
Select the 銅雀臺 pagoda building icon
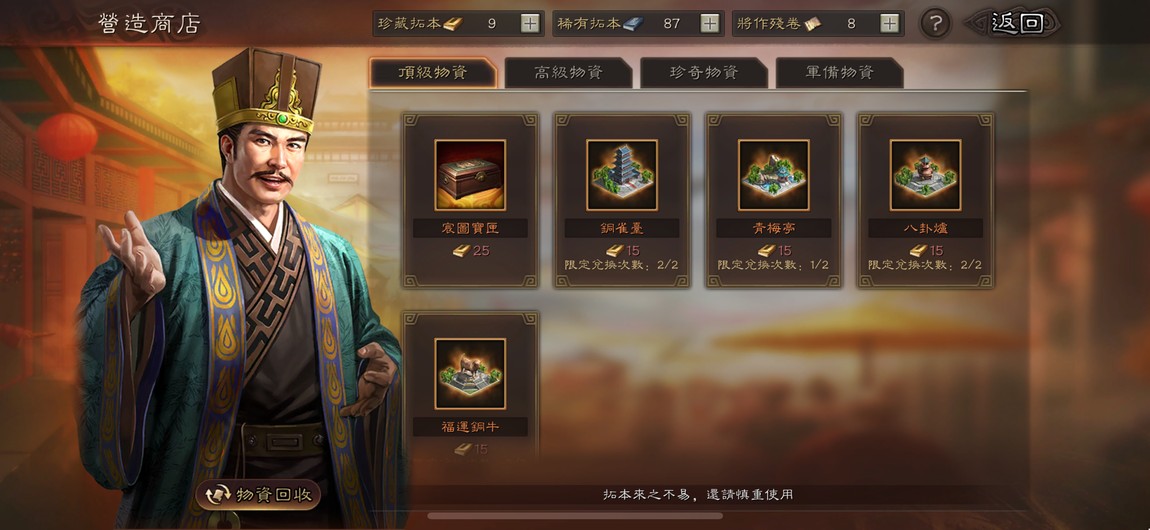click(x=622, y=175)
